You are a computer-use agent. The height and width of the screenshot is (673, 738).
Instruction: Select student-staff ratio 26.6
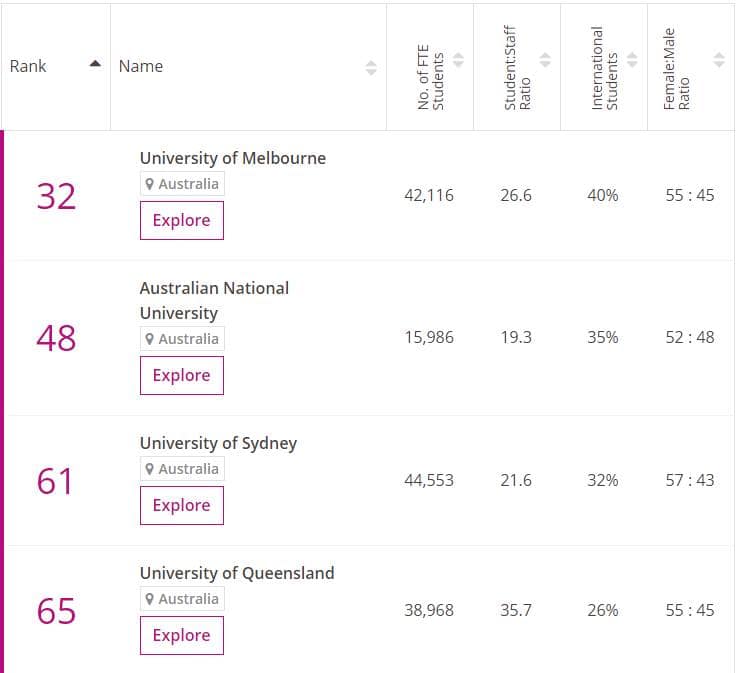click(516, 195)
